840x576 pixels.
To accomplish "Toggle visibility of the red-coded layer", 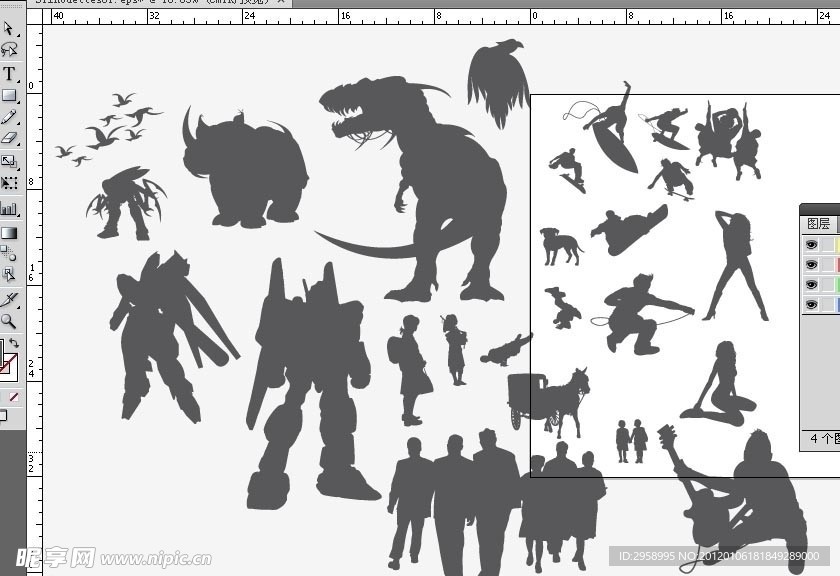I will (811, 265).
